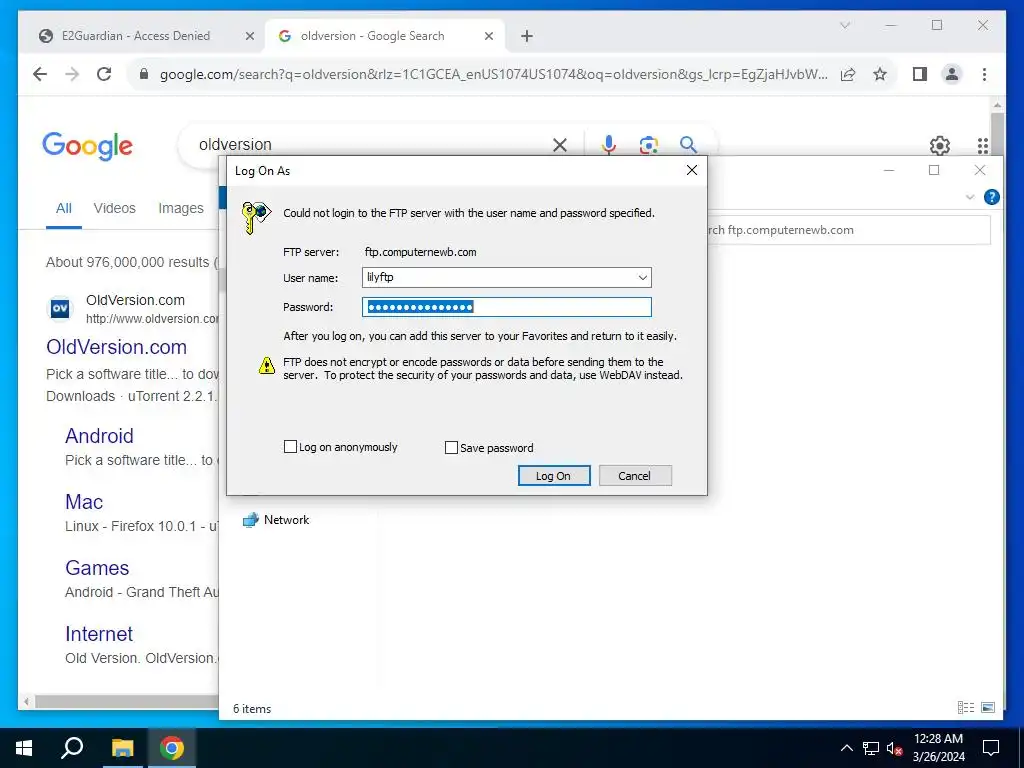Open the Android sitelink

[99, 436]
